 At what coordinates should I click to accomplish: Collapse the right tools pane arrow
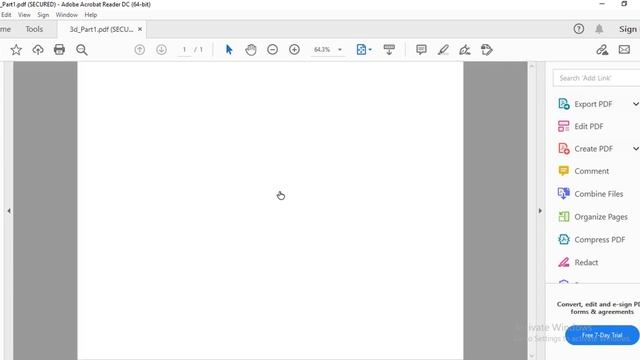click(540, 211)
